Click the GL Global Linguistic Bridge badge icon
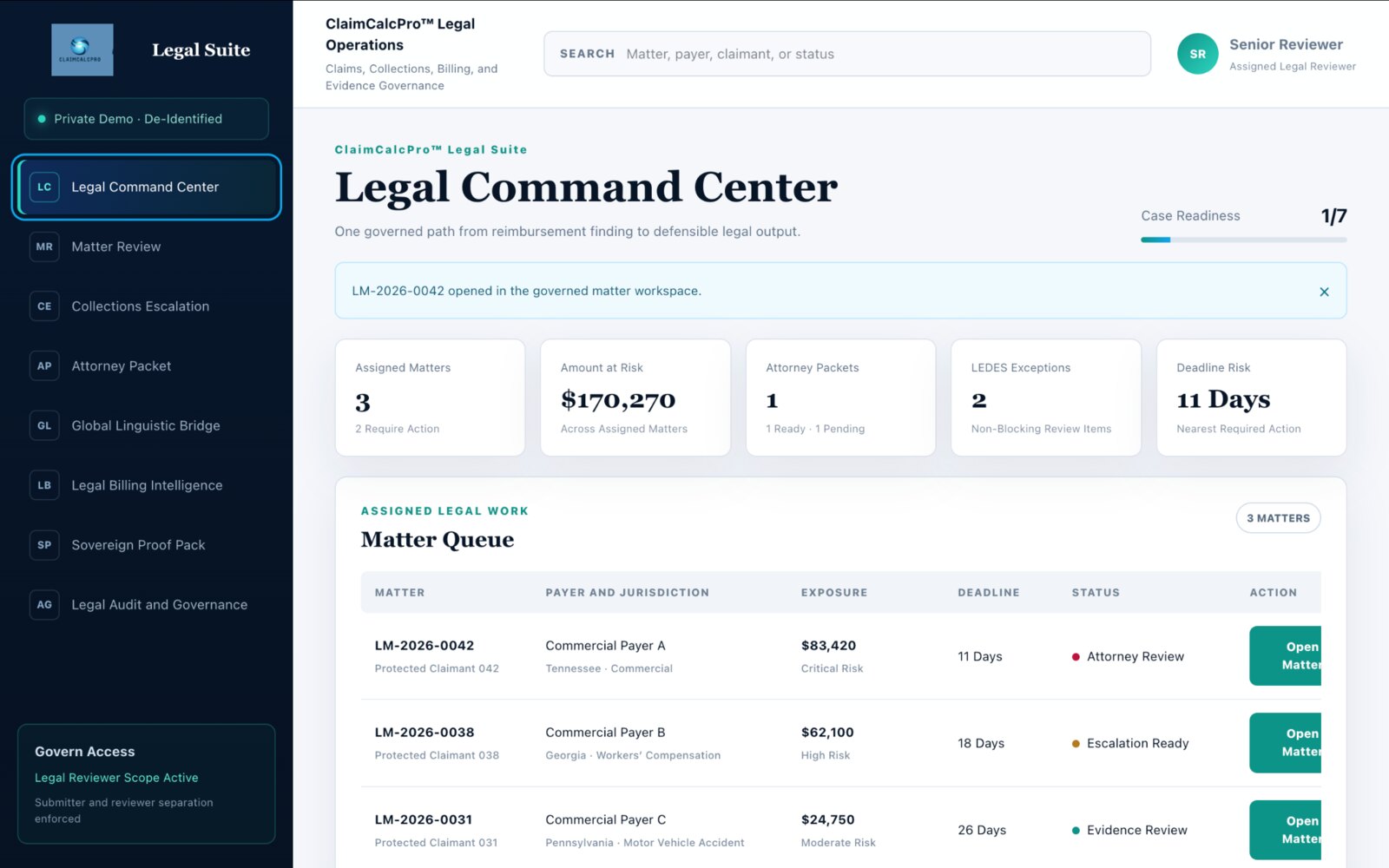This screenshot has height=868, width=1389. coord(44,425)
